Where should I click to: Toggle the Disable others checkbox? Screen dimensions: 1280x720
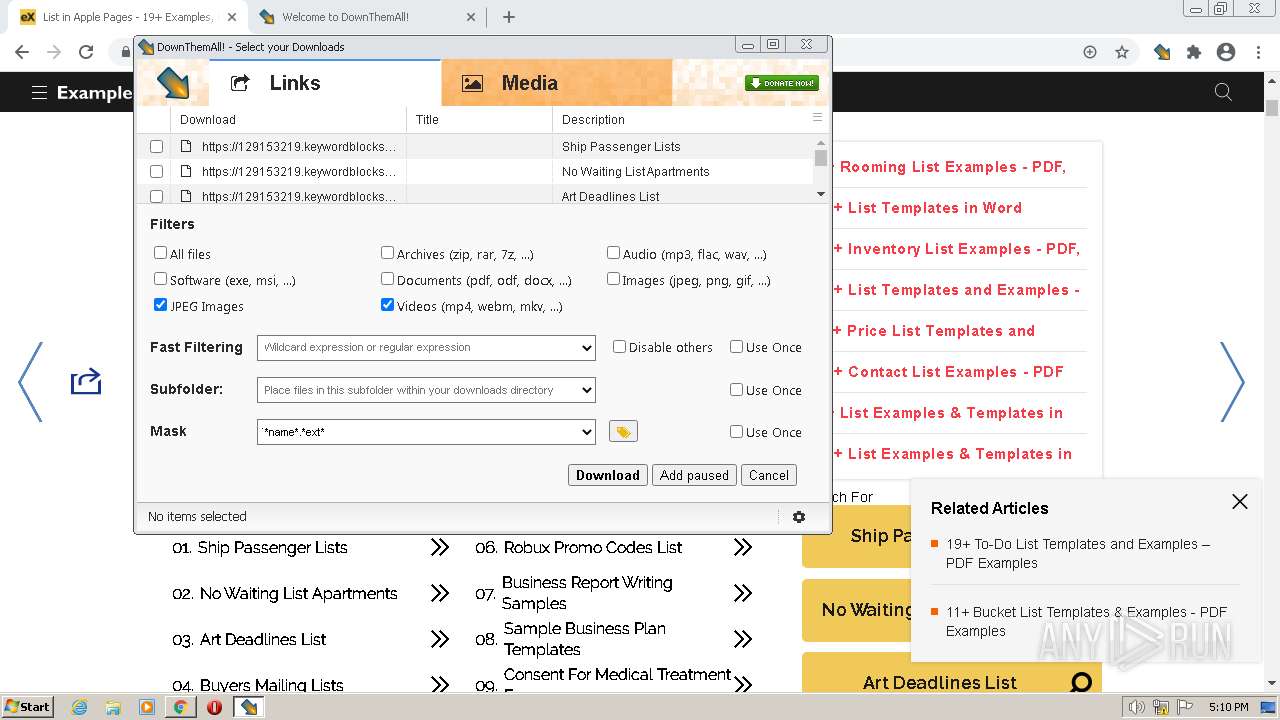pyautogui.click(x=619, y=346)
